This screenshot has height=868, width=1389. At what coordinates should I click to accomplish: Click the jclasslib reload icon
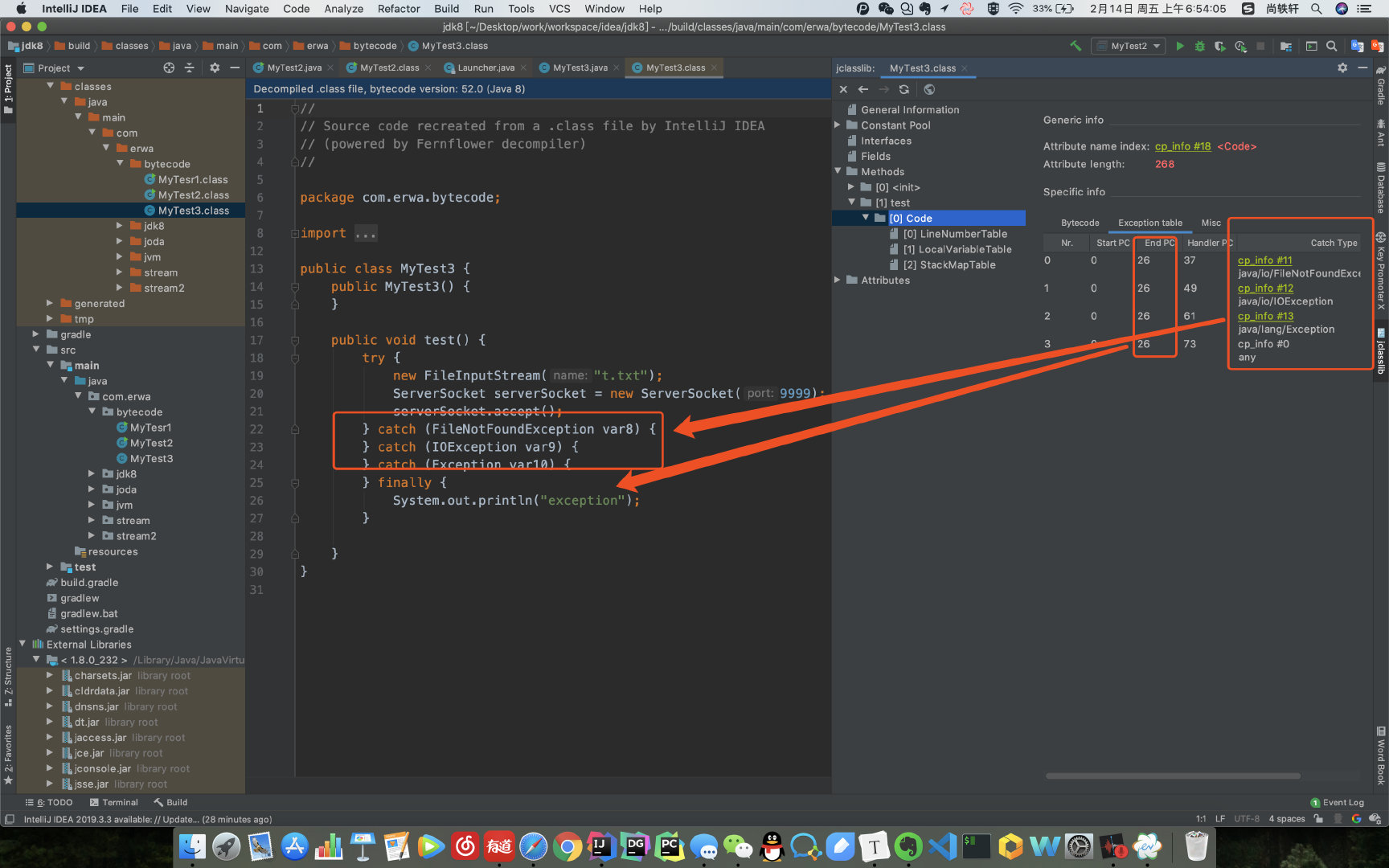pyautogui.click(x=904, y=89)
